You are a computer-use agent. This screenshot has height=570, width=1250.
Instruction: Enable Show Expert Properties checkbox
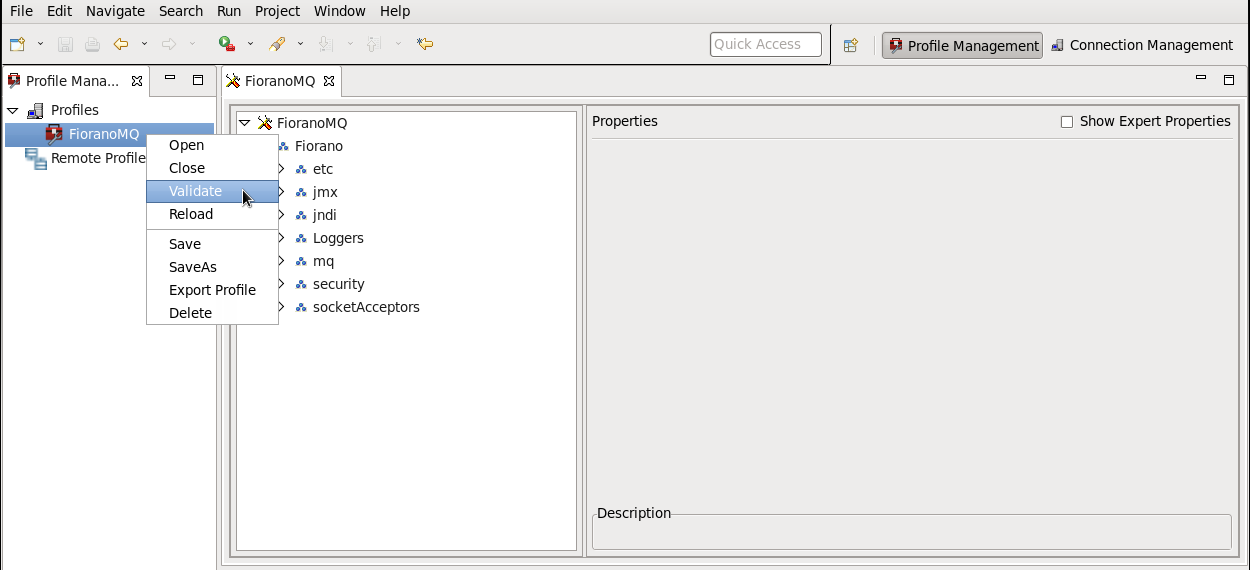tap(1067, 122)
